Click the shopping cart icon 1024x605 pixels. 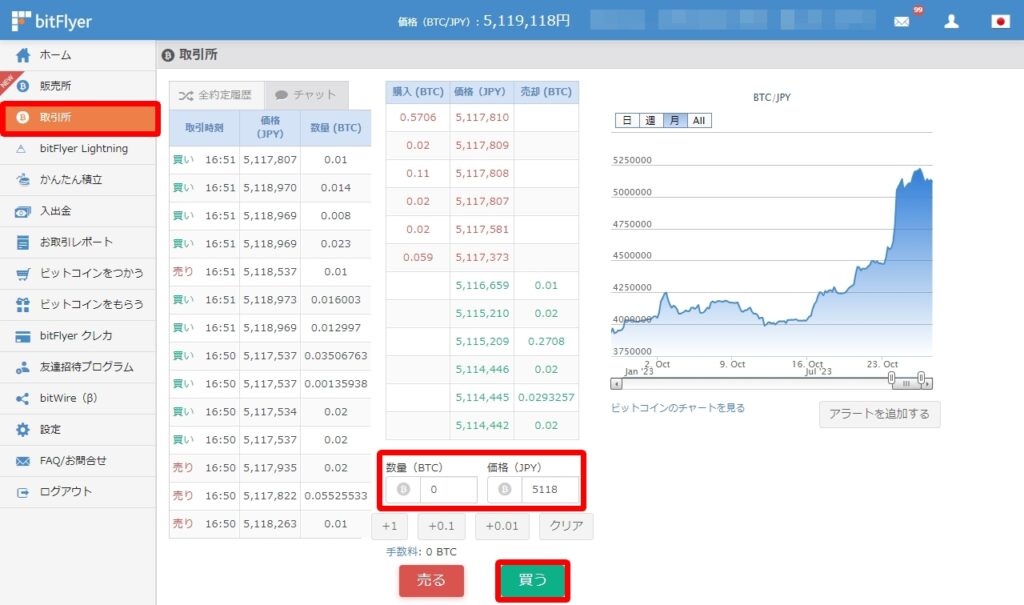pyautogui.click(x=23, y=273)
